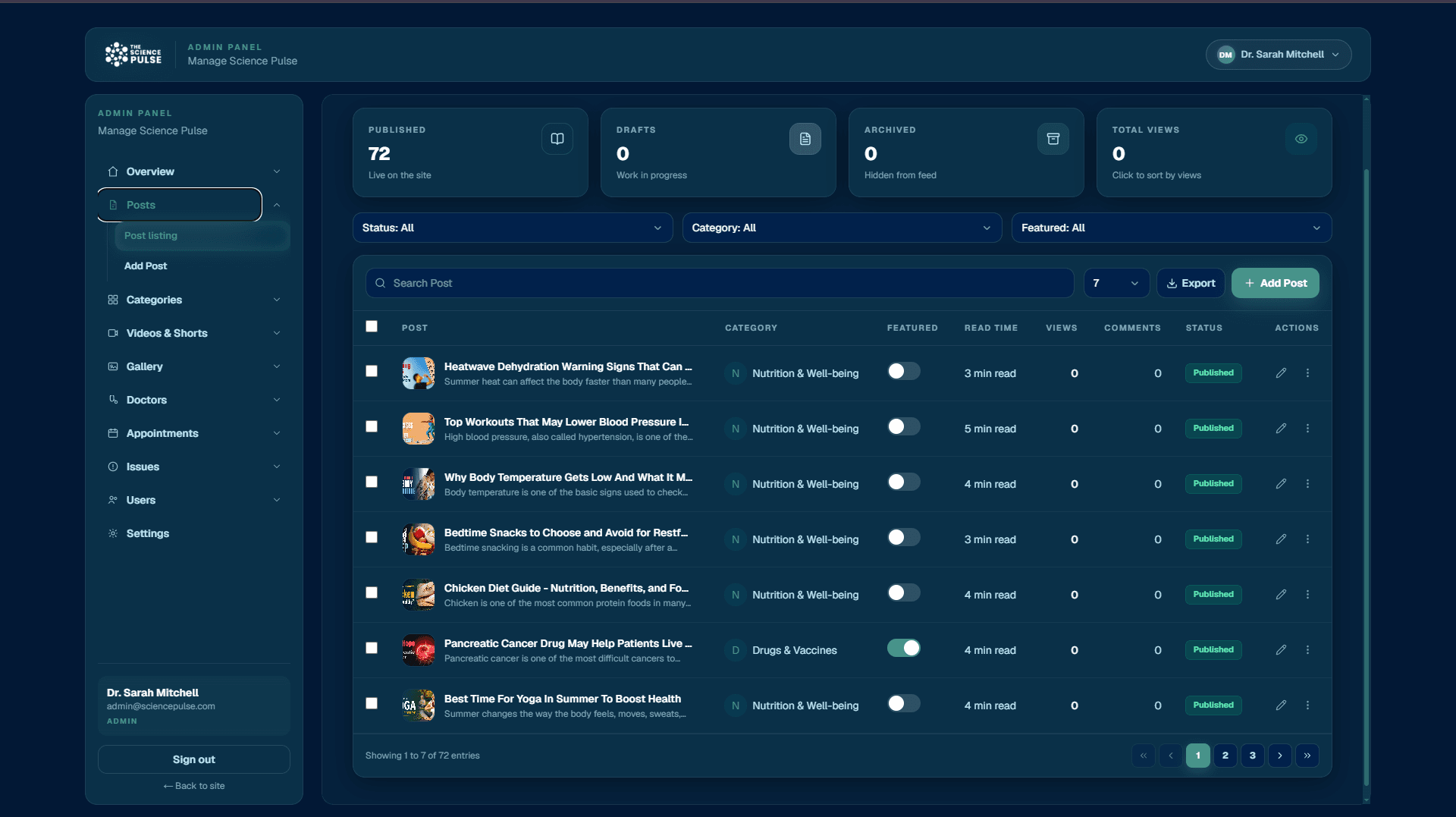Click the Search Post input field
Viewport: 1456px width, 817px height.
720,283
